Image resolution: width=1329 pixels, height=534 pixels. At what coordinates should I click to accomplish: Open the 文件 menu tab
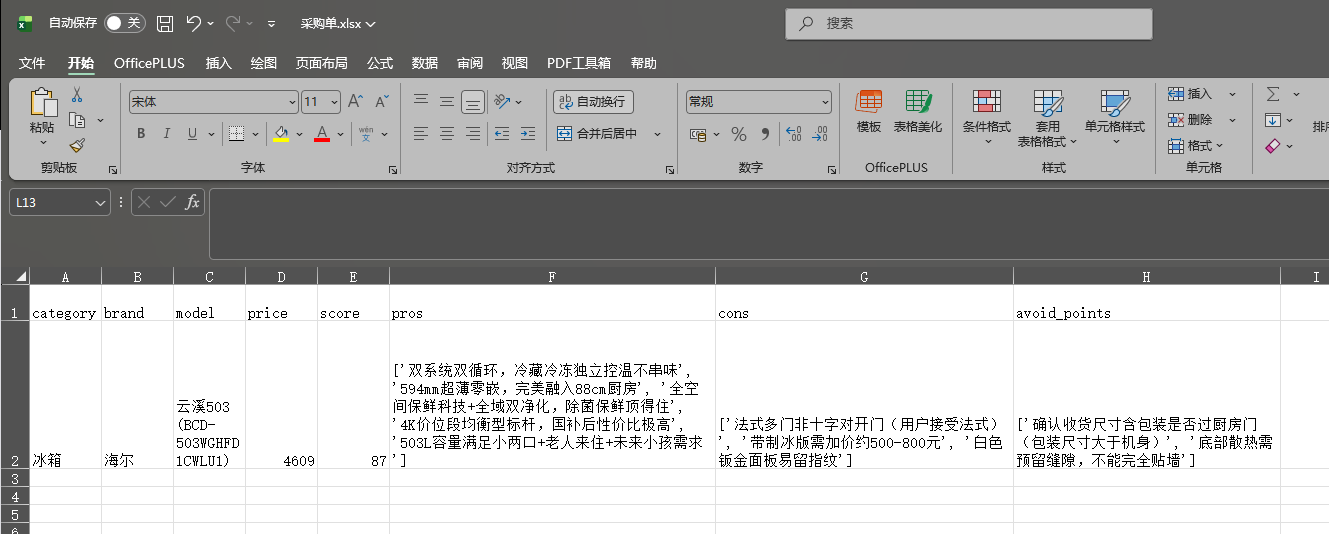click(32, 63)
